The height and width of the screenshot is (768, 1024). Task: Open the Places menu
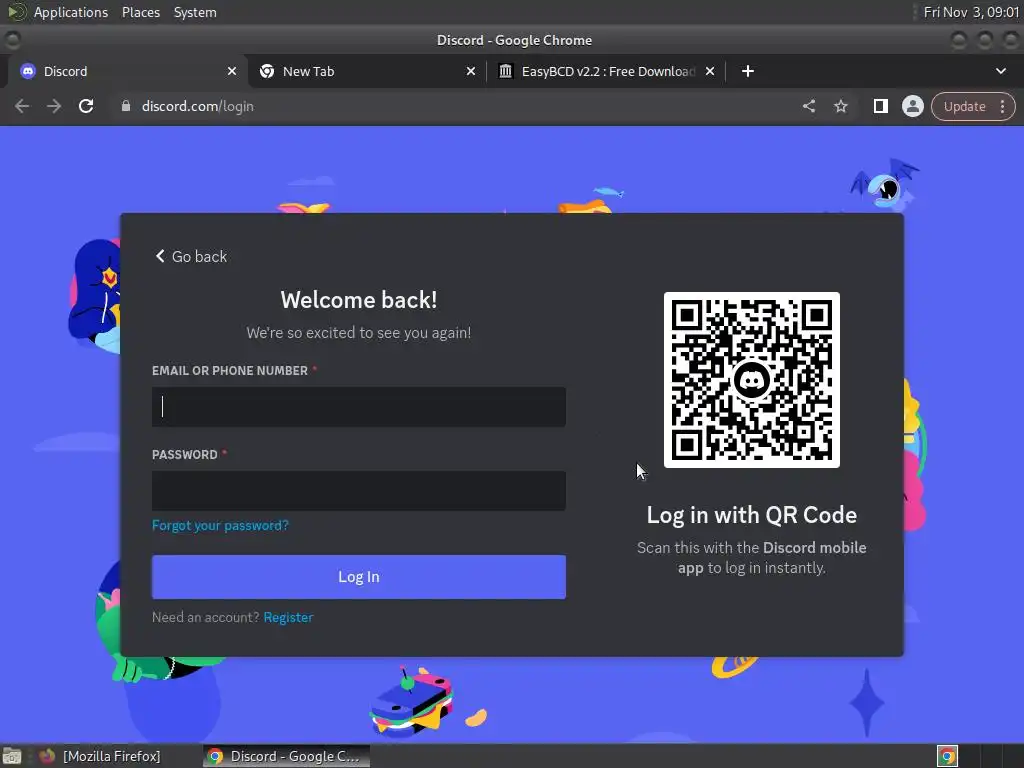[x=140, y=12]
